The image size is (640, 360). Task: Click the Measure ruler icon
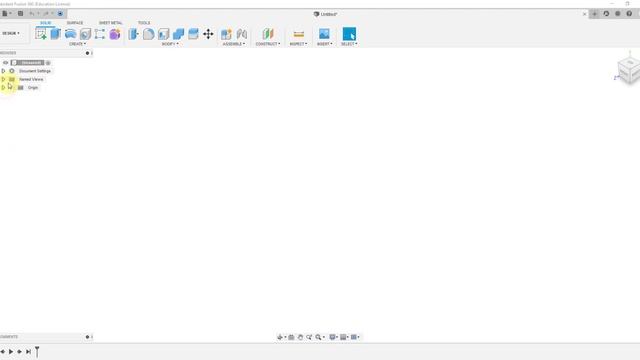[299, 34]
